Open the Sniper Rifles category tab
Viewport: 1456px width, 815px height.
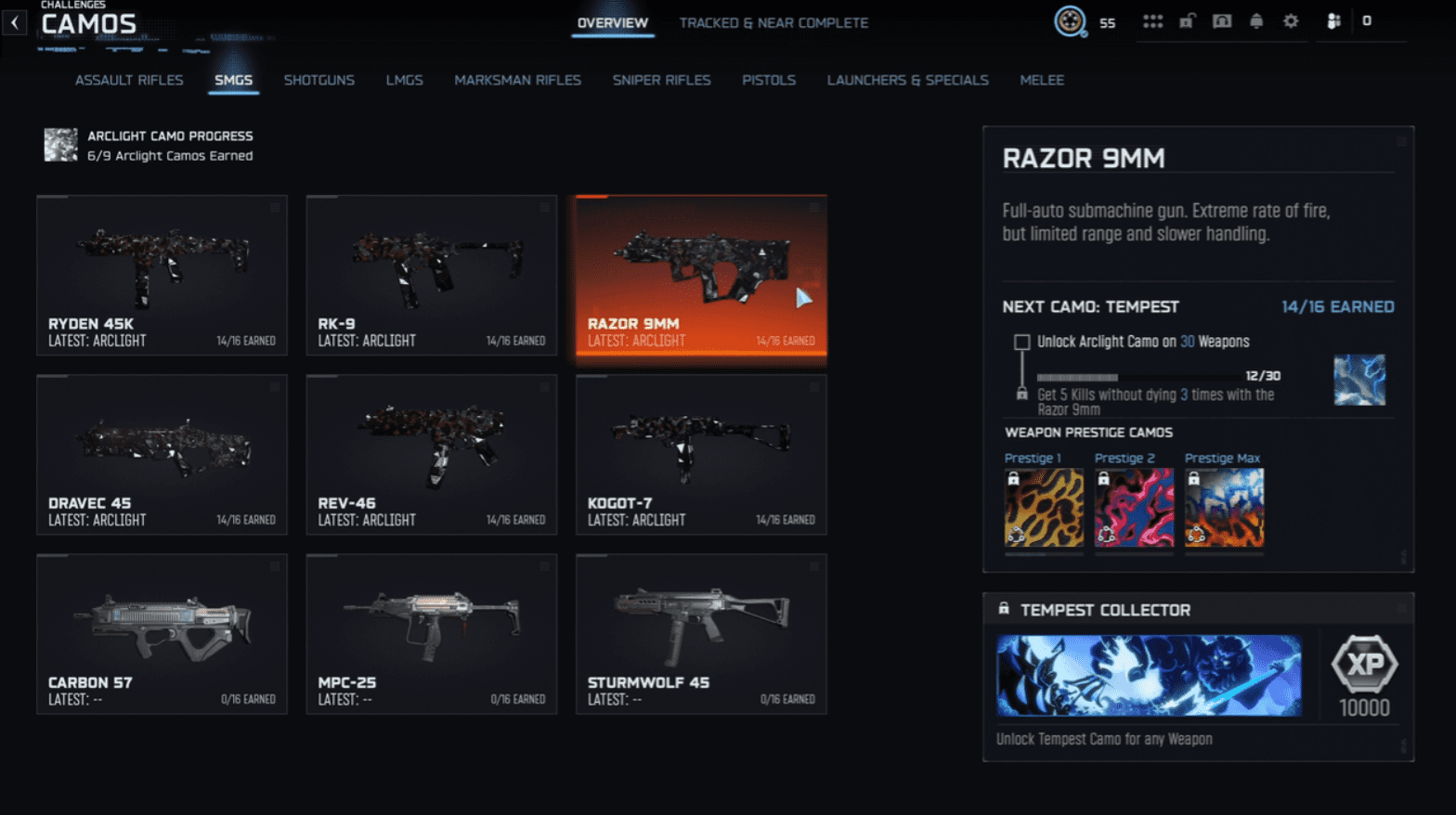pos(661,81)
